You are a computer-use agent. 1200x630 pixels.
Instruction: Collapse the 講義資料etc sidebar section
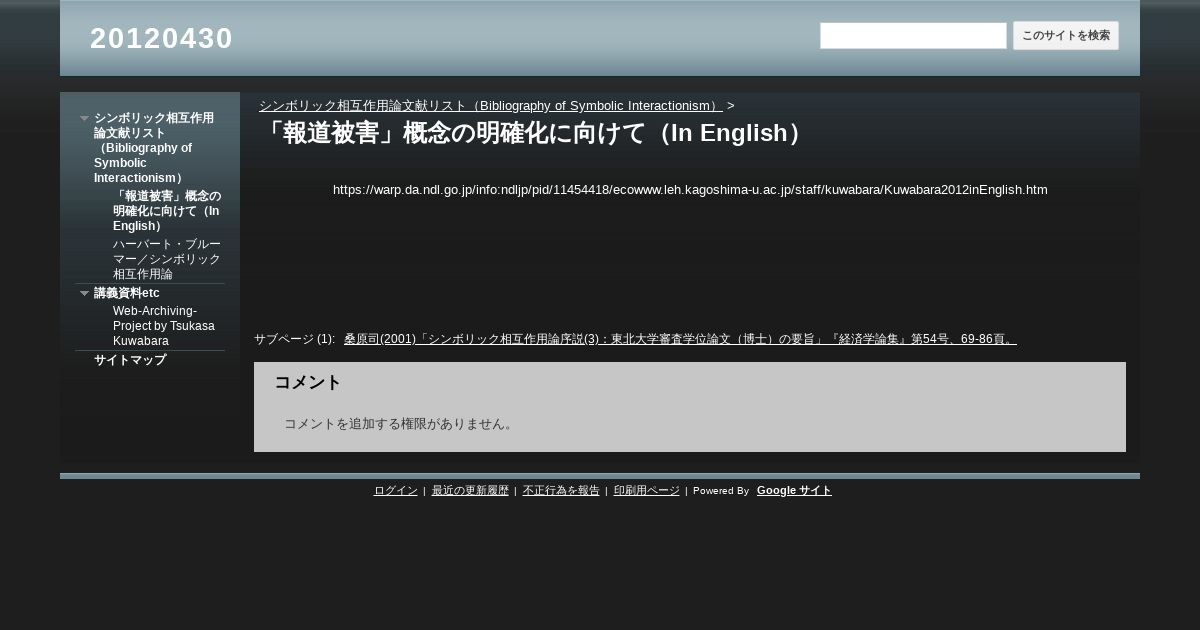coord(85,293)
